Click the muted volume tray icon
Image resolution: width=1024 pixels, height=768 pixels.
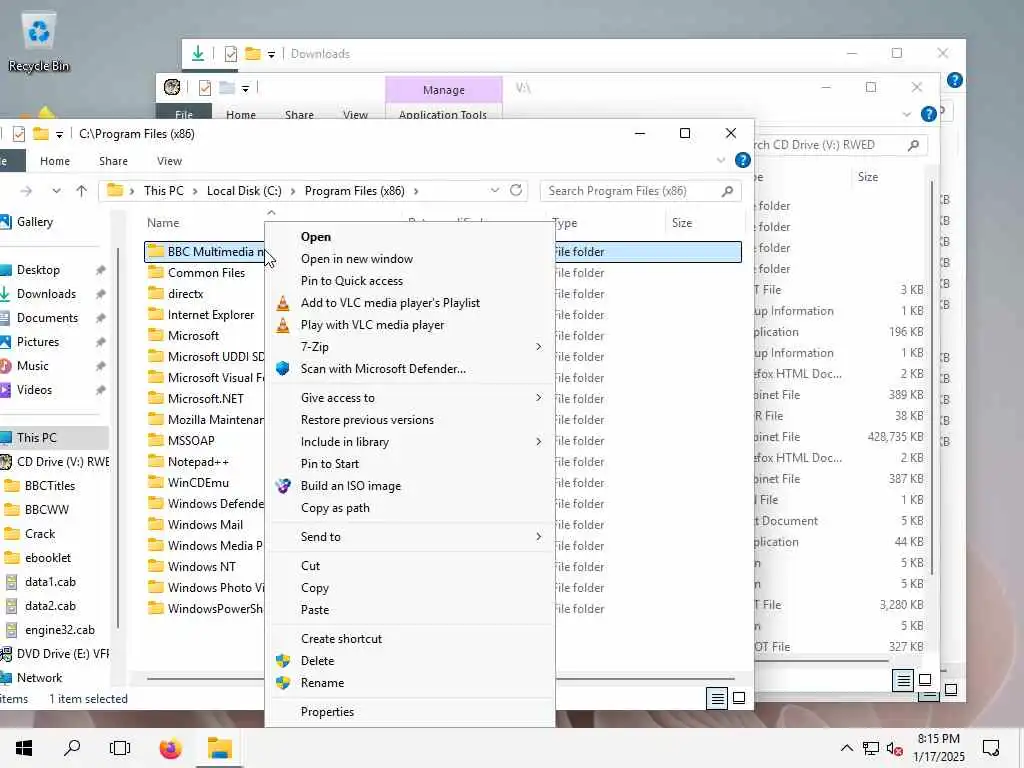895,749
